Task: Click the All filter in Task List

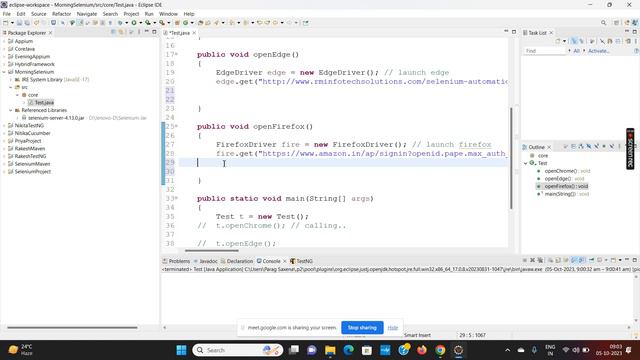Action: pyautogui.click(x=576, y=51)
